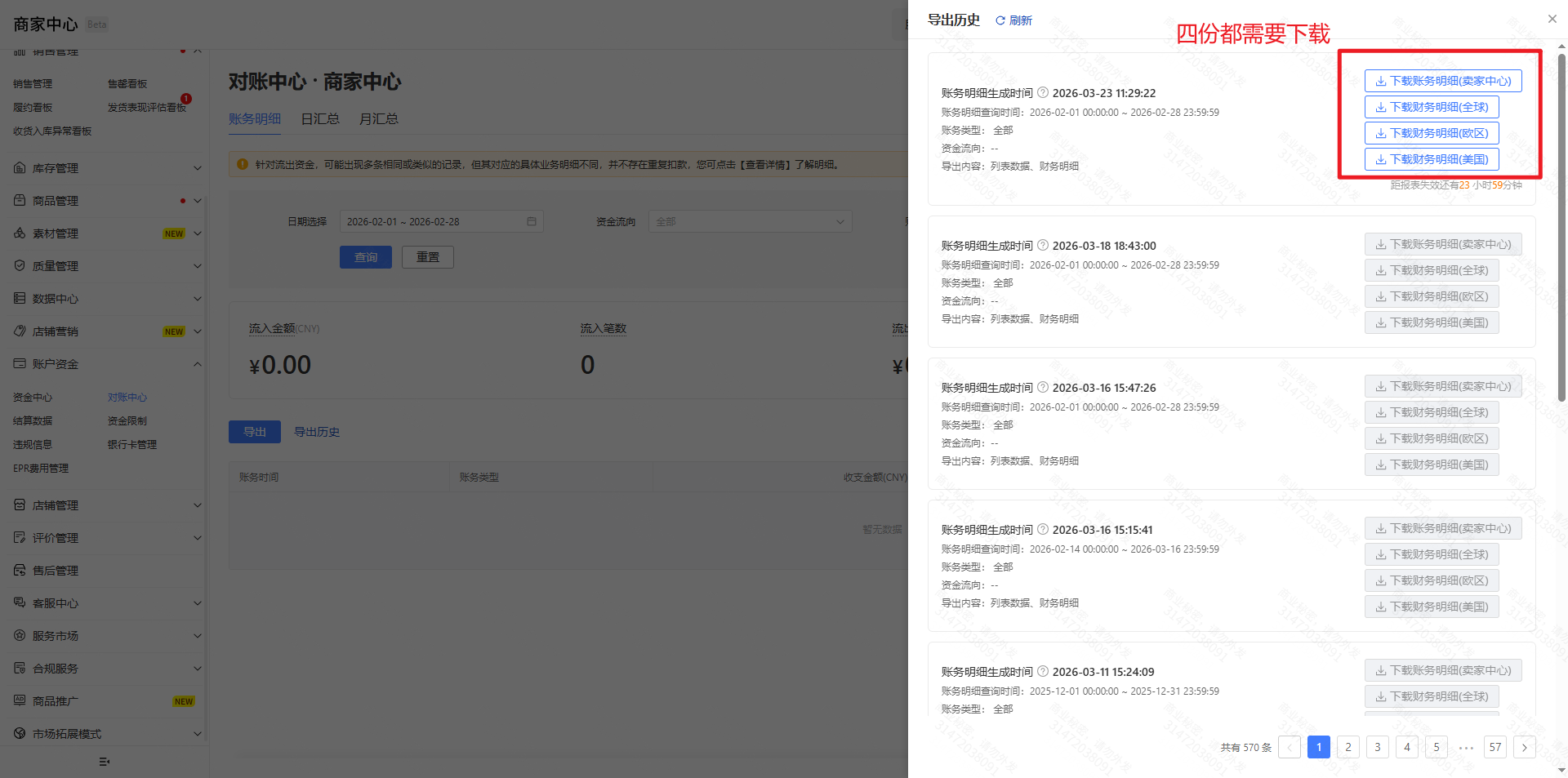Viewport: 1568px width, 778px height.
Task: Go to page 3 in pagination
Action: pyautogui.click(x=1377, y=747)
